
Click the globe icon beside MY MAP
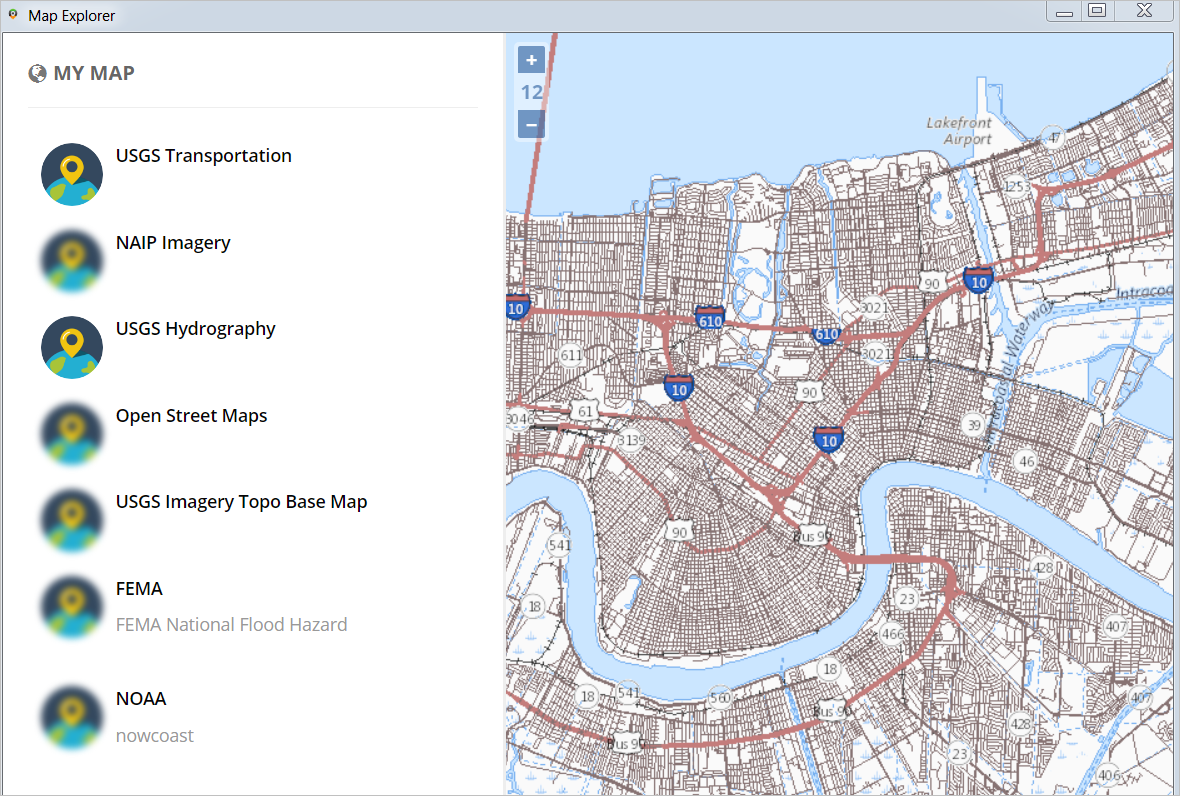point(38,74)
